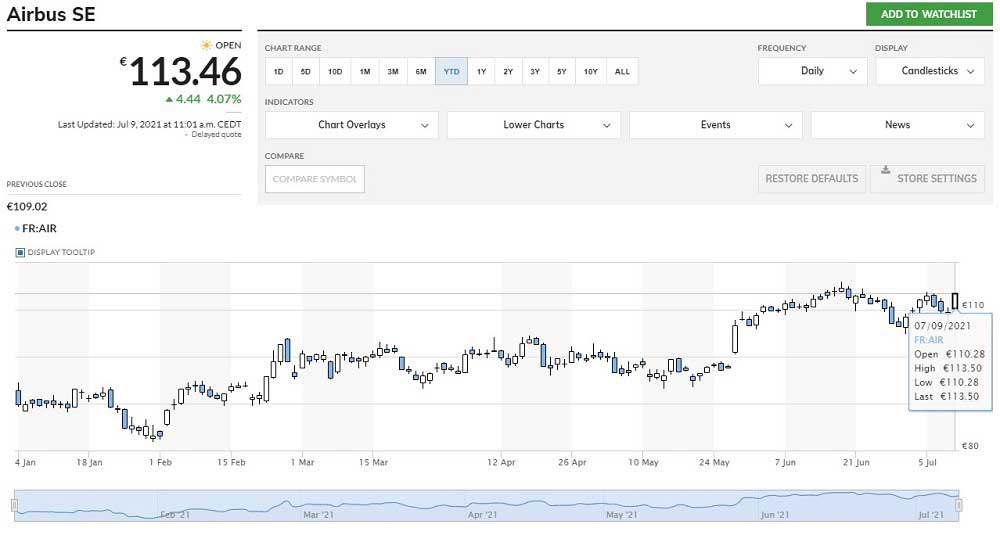Select the 10Y chart range
Viewport: 1000px width, 535px height.
click(x=591, y=71)
